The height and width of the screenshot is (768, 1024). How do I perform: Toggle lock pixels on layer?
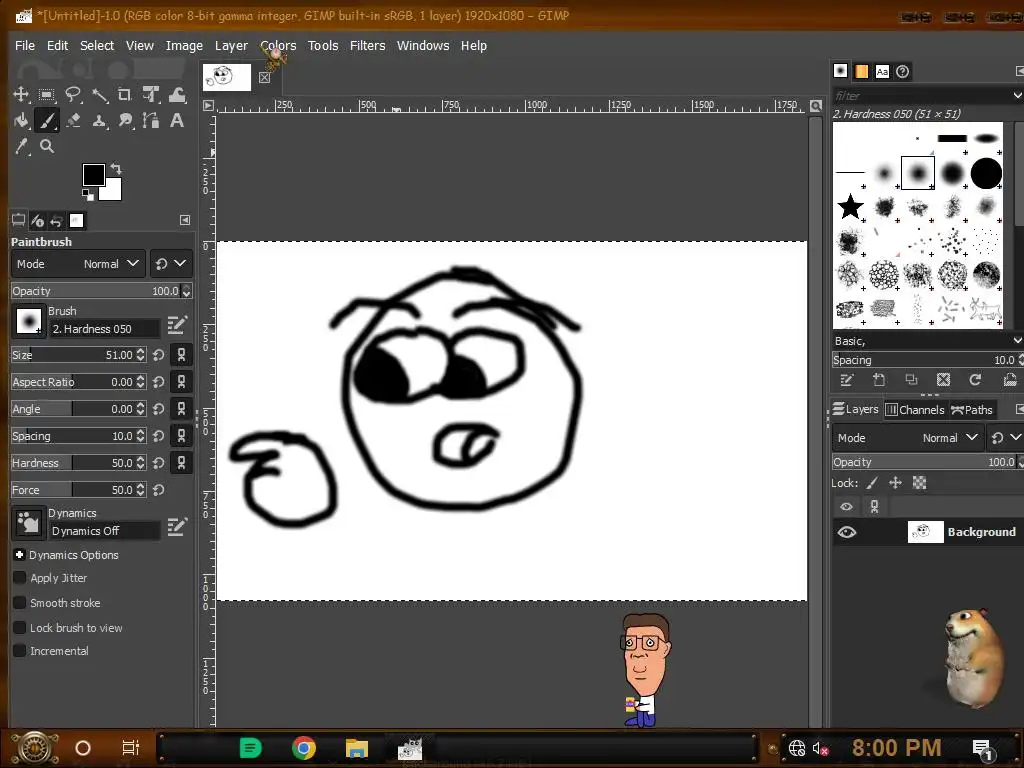872,483
